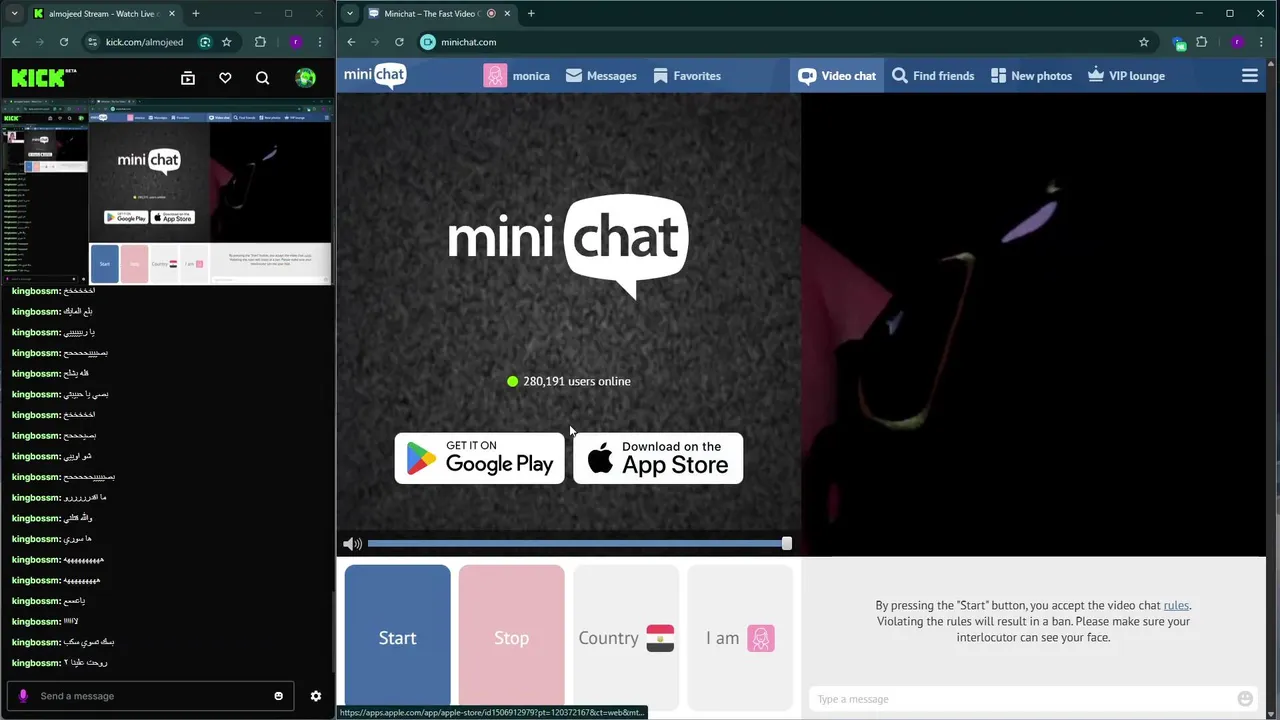Focus the Minichat 'Type a message' field

pos(1022,699)
